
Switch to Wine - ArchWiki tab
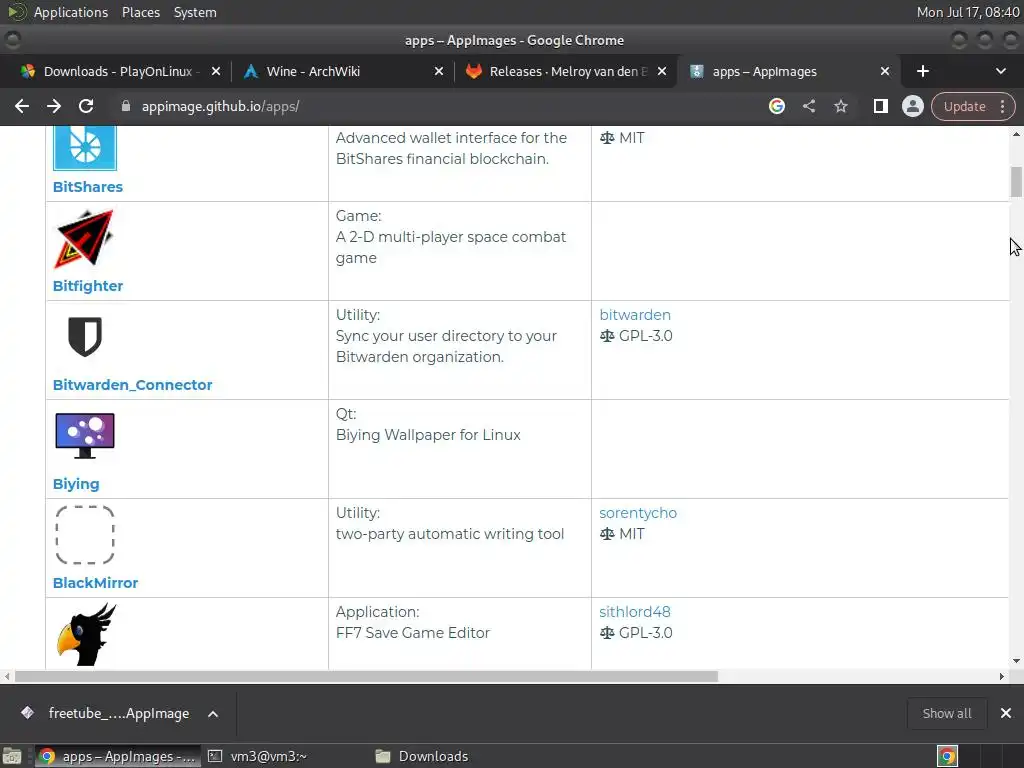pyautogui.click(x=342, y=71)
